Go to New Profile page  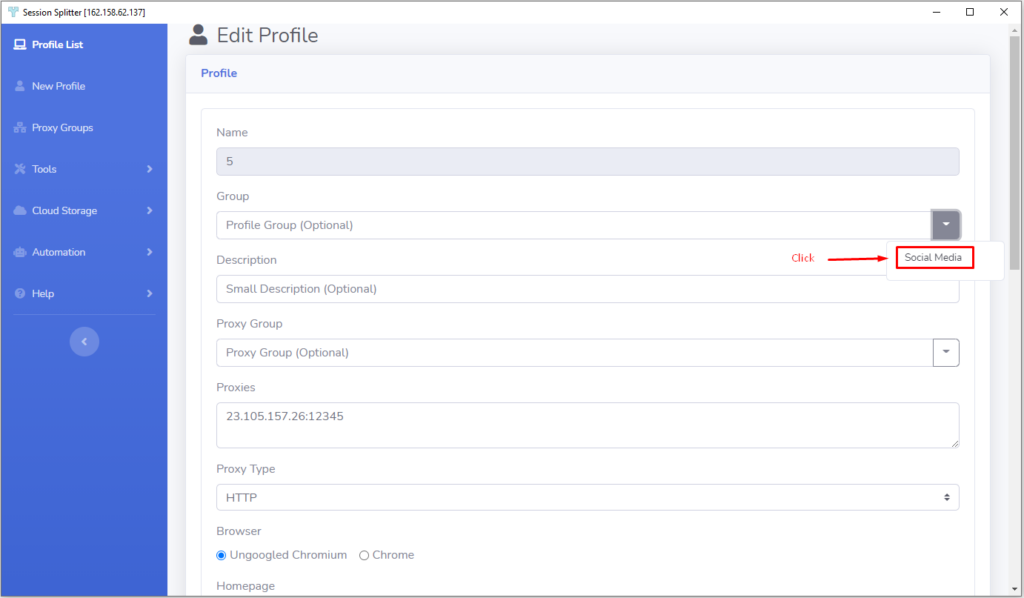(59, 86)
